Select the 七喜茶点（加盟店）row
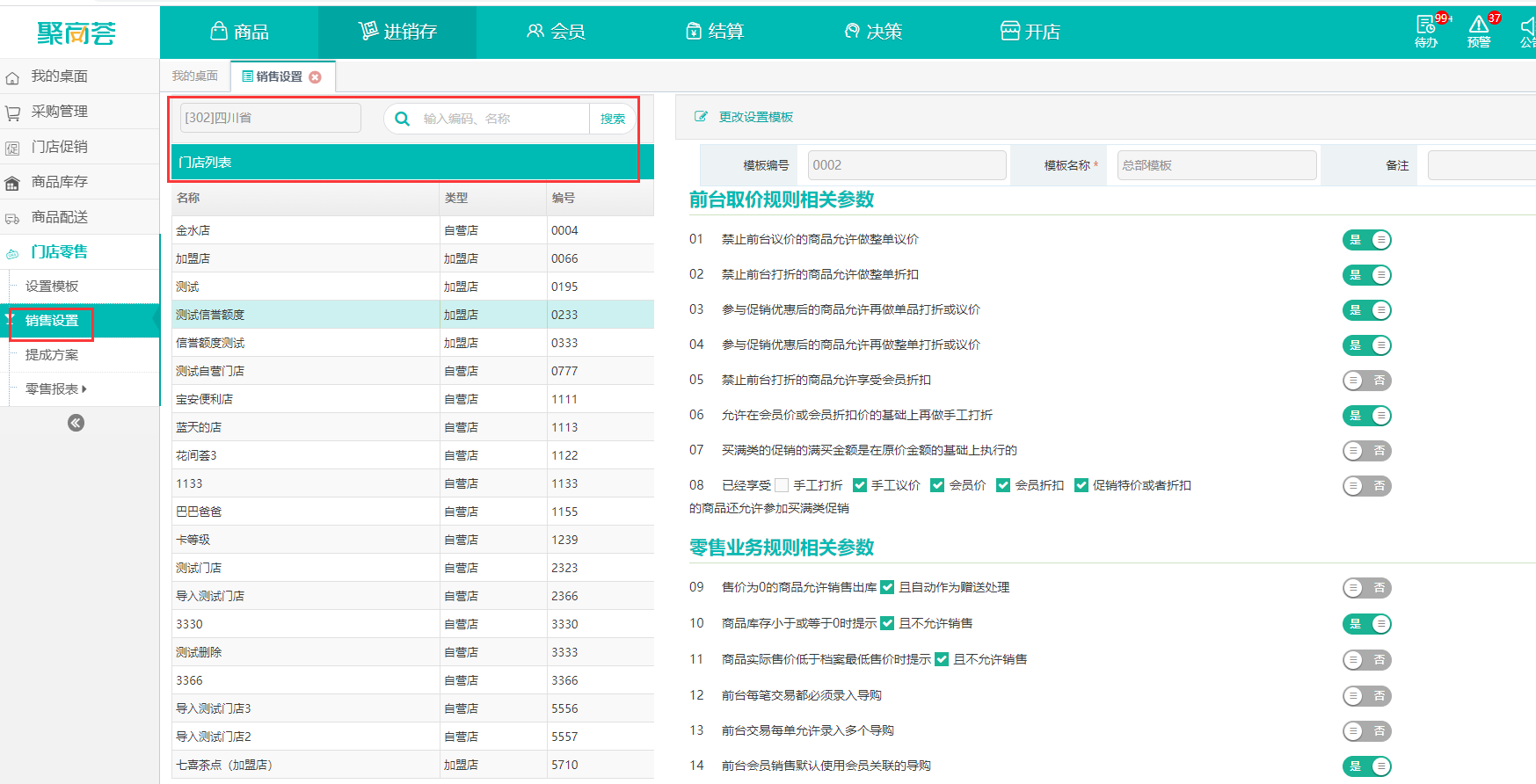Screen dimensions: 1536x784 point(412,765)
